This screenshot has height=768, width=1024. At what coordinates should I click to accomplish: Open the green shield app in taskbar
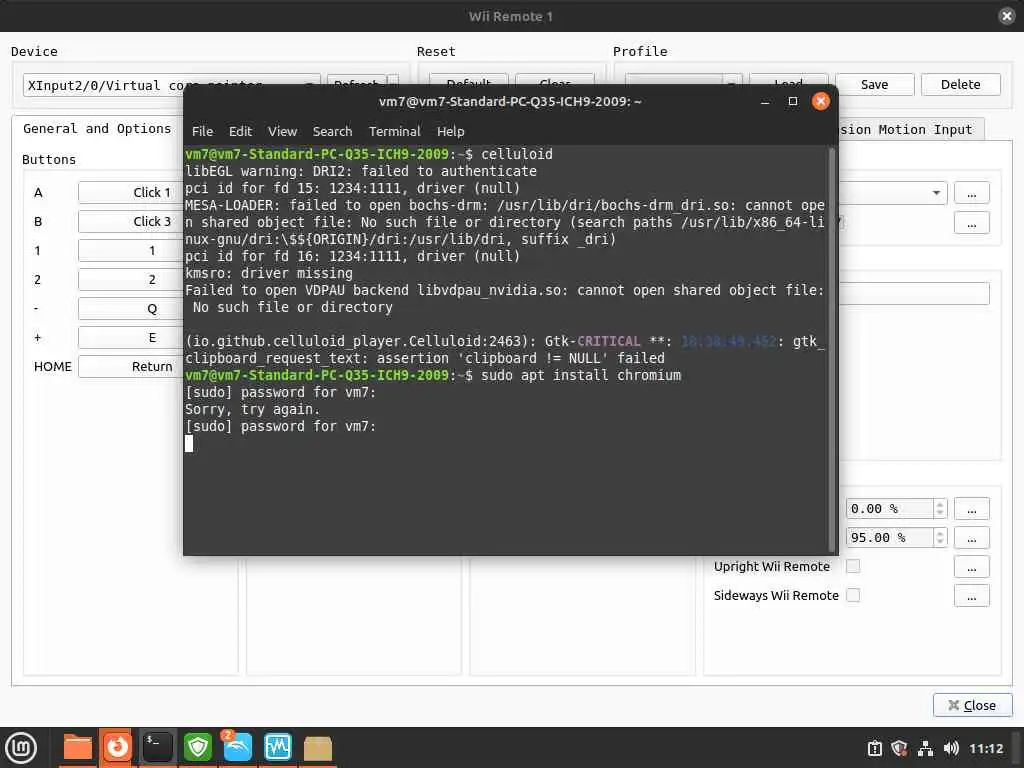(198, 747)
